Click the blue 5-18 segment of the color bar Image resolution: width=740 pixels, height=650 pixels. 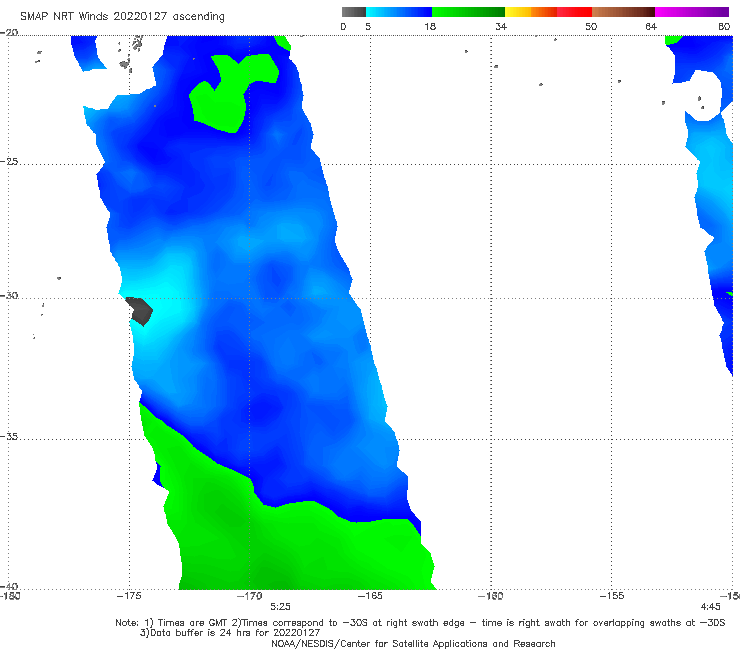point(399,12)
